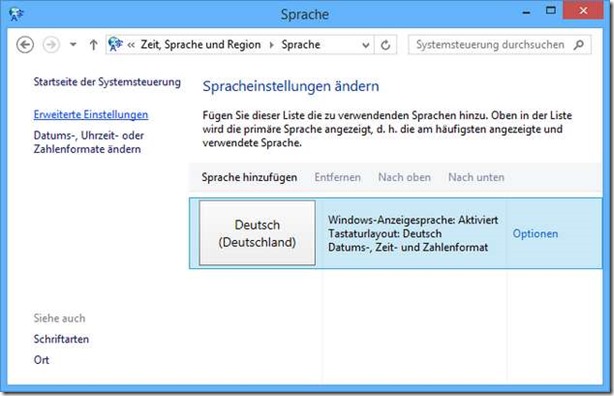Click the 'Spracheinstellungen ändern' heading
Viewport: 614px width, 396px height.
click(x=291, y=86)
